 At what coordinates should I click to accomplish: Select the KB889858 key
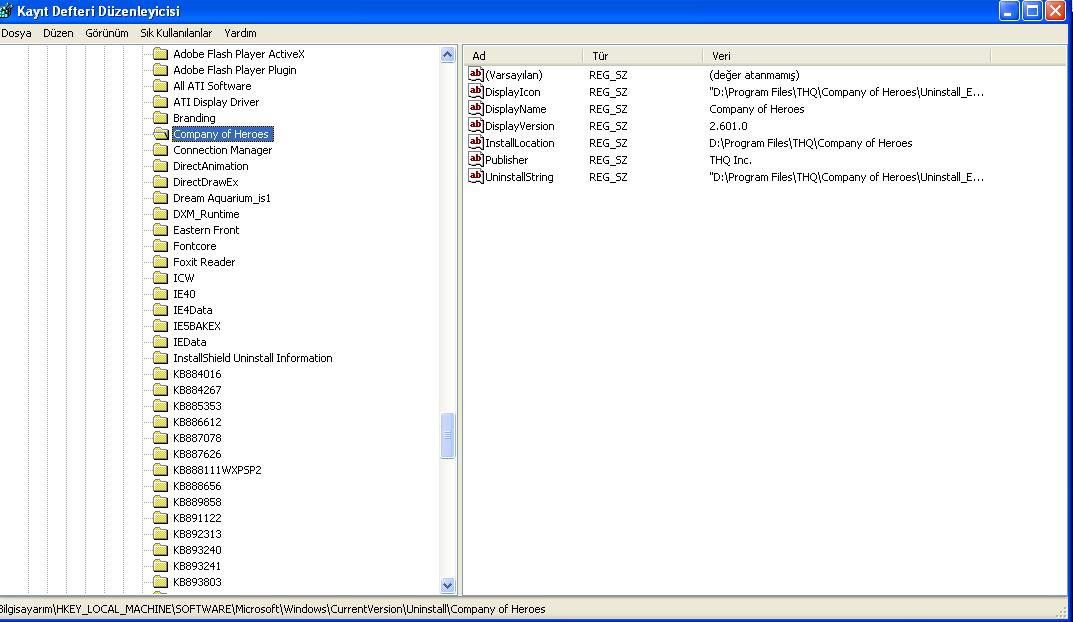coord(197,502)
